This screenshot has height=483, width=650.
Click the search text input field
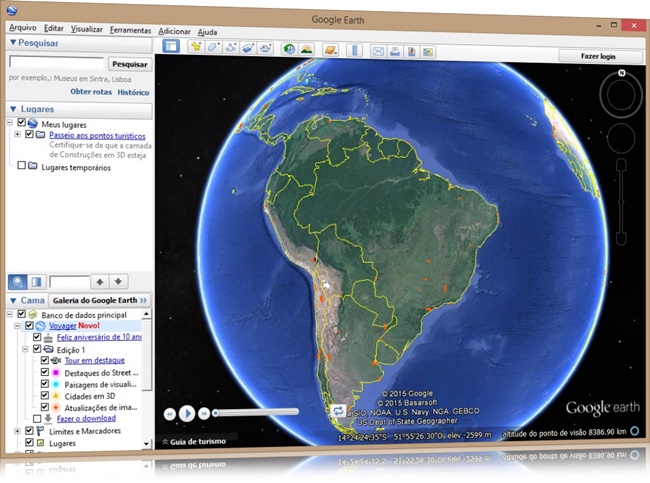56,63
